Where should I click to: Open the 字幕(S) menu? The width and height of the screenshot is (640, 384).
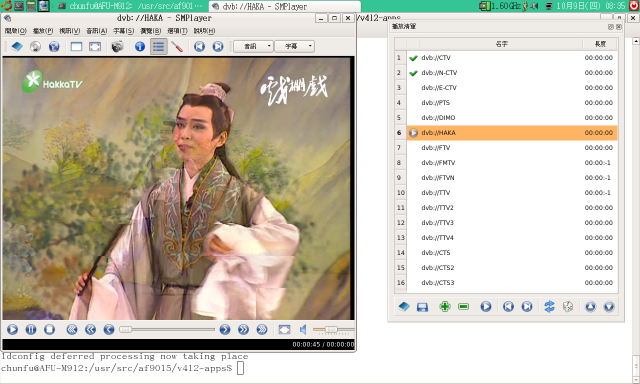point(123,31)
